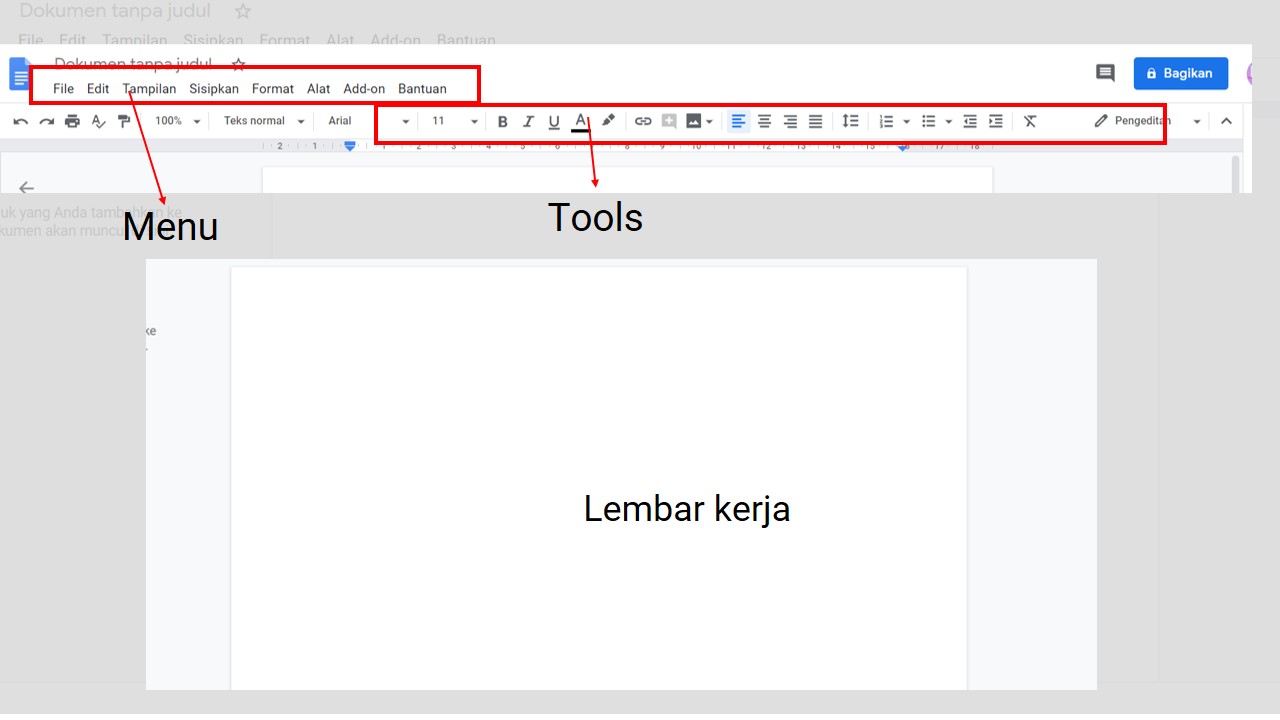
Task: Open the Format menu
Action: point(272,88)
